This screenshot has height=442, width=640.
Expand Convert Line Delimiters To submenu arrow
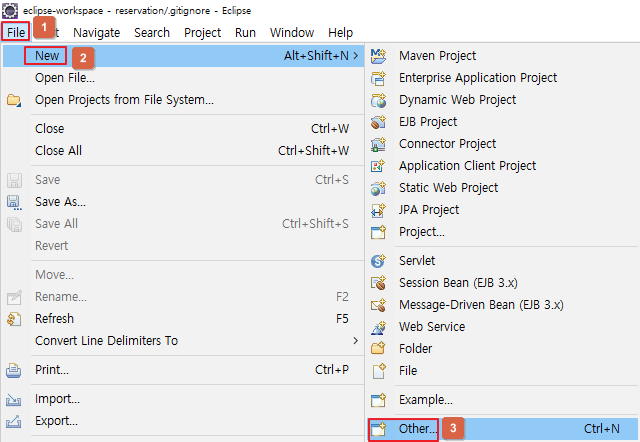pos(356,340)
